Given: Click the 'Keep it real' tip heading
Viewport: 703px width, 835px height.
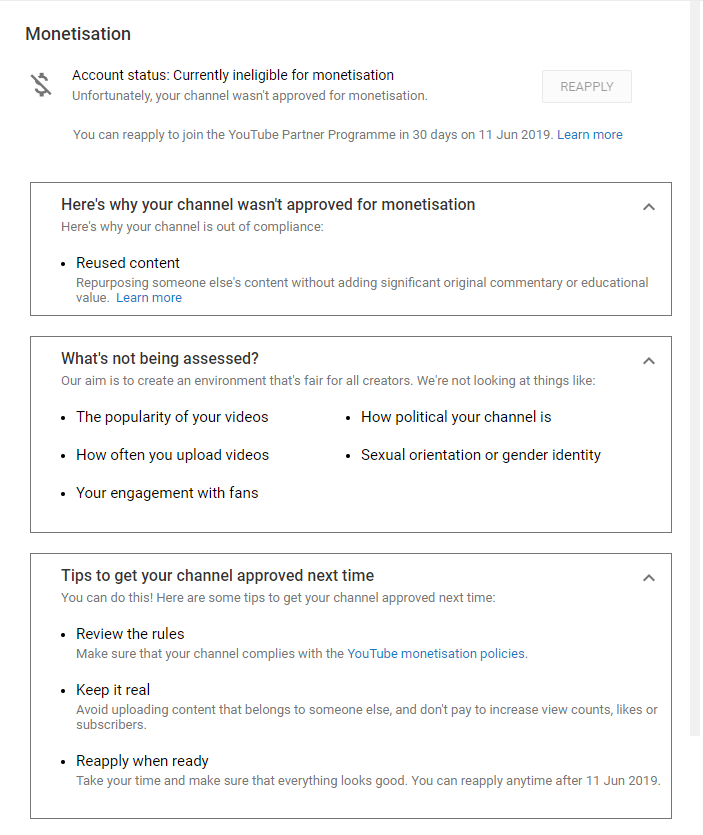Looking at the screenshot, I should pyautogui.click(x=113, y=690).
